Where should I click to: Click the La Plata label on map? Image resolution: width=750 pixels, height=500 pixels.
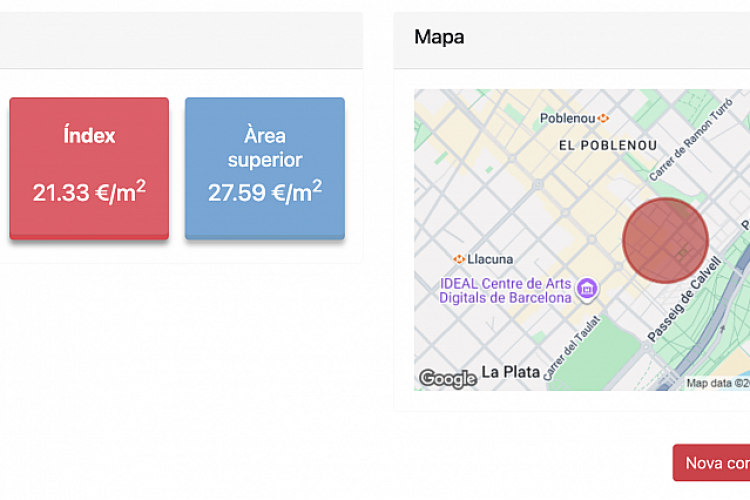click(510, 372)
